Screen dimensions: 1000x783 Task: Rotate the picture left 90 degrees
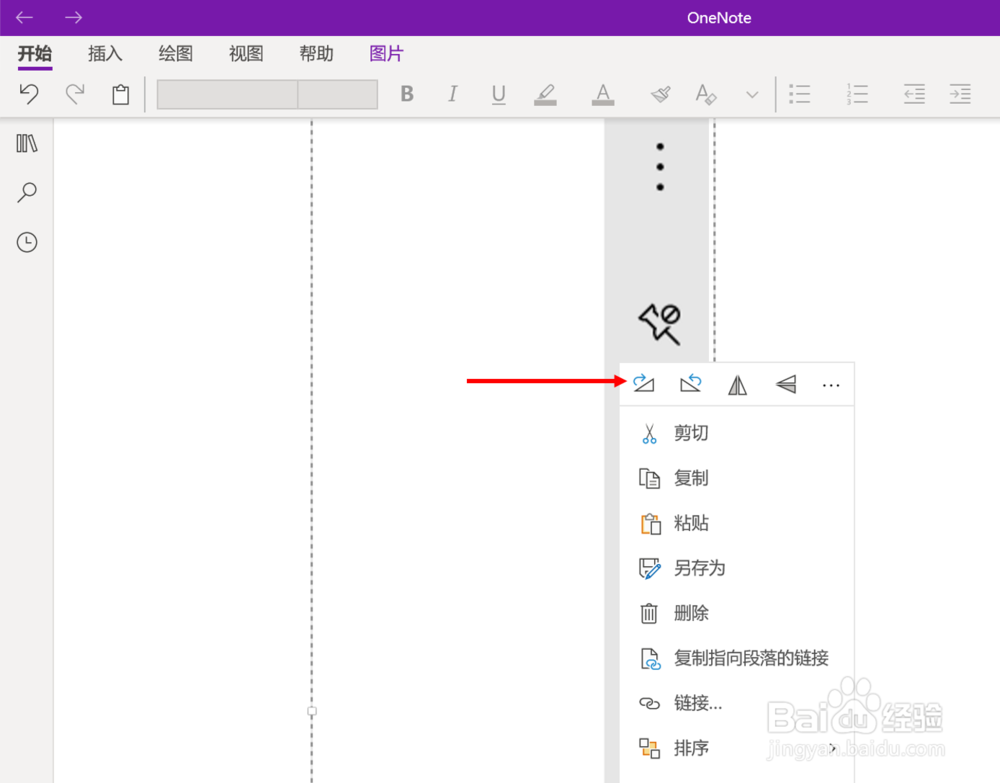point(691,383)
